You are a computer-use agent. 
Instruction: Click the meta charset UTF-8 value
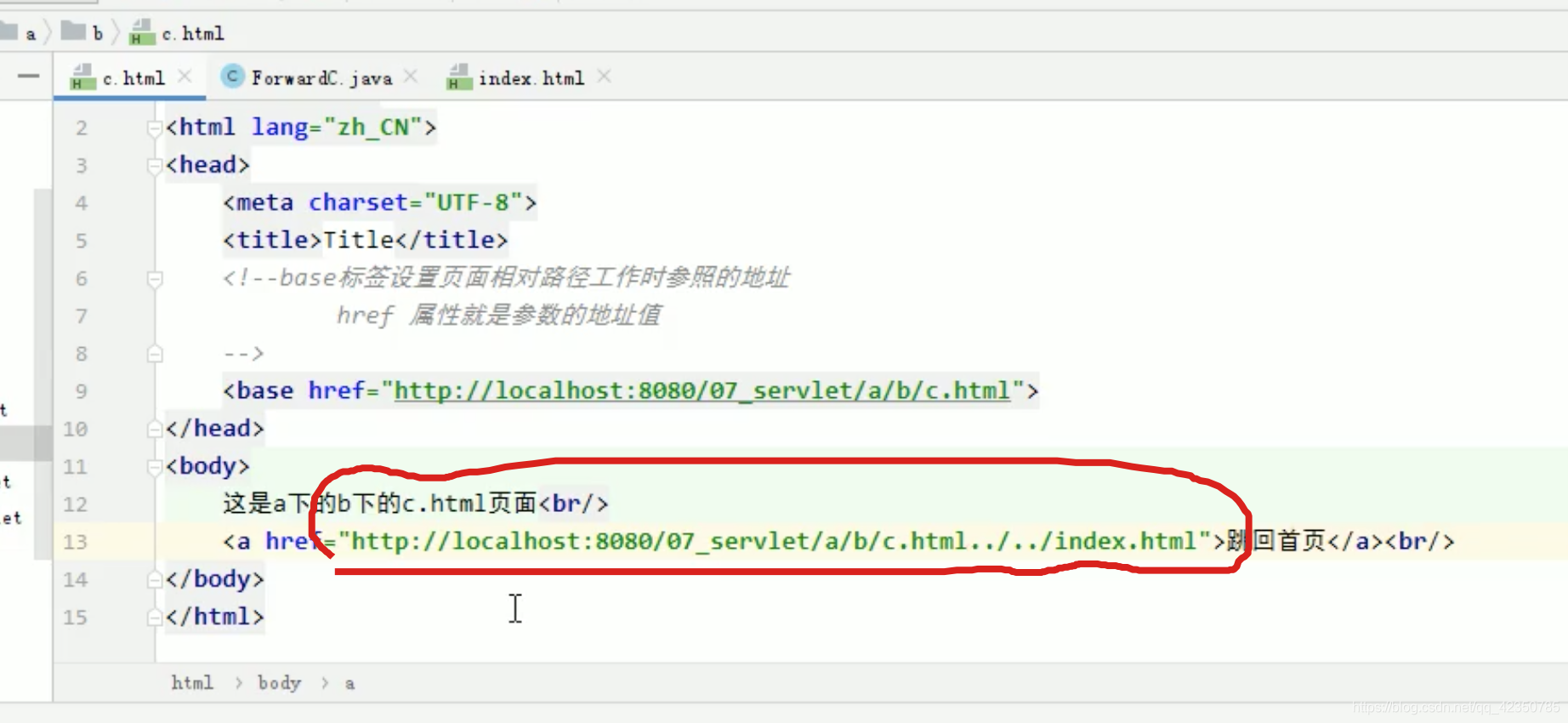pyautogui.click(x=473, y=202)
